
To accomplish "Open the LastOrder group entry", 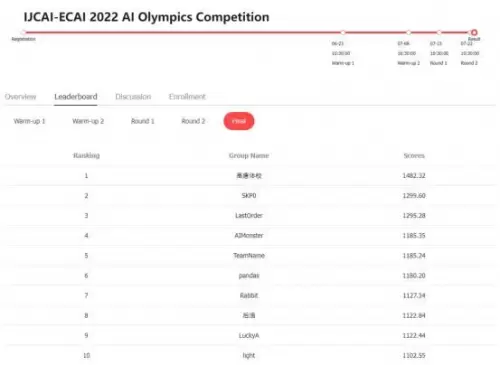I will pyautogui.click(x=249, y=215).
